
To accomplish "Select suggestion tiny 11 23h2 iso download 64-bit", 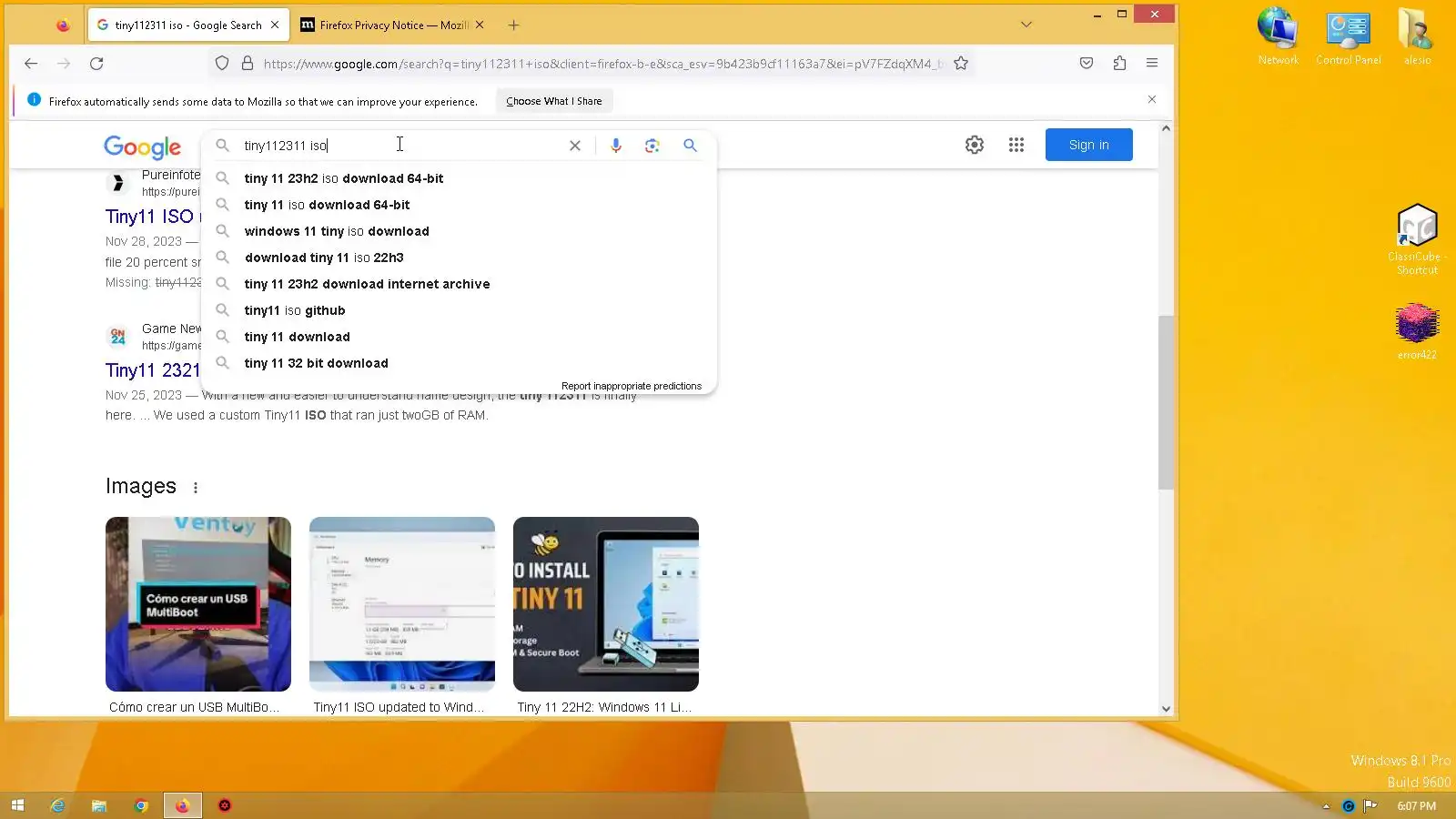I will click(459, 178).
